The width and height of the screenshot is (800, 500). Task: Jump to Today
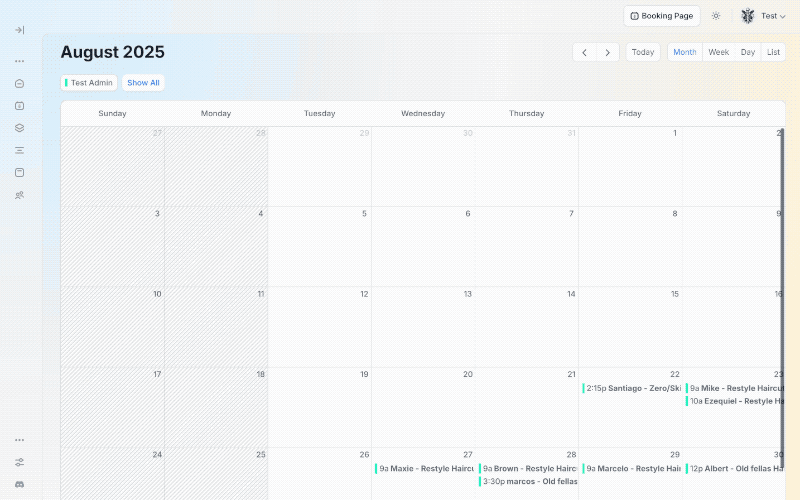643,52
